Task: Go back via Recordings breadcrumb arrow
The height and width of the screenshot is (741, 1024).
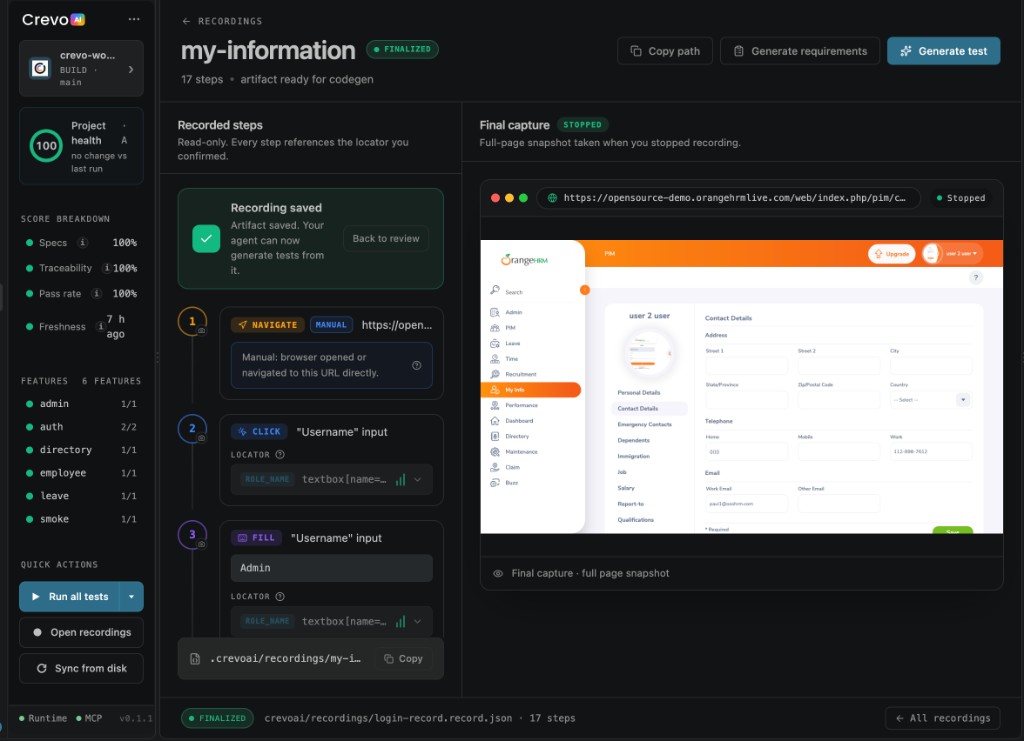Action: 186,21
